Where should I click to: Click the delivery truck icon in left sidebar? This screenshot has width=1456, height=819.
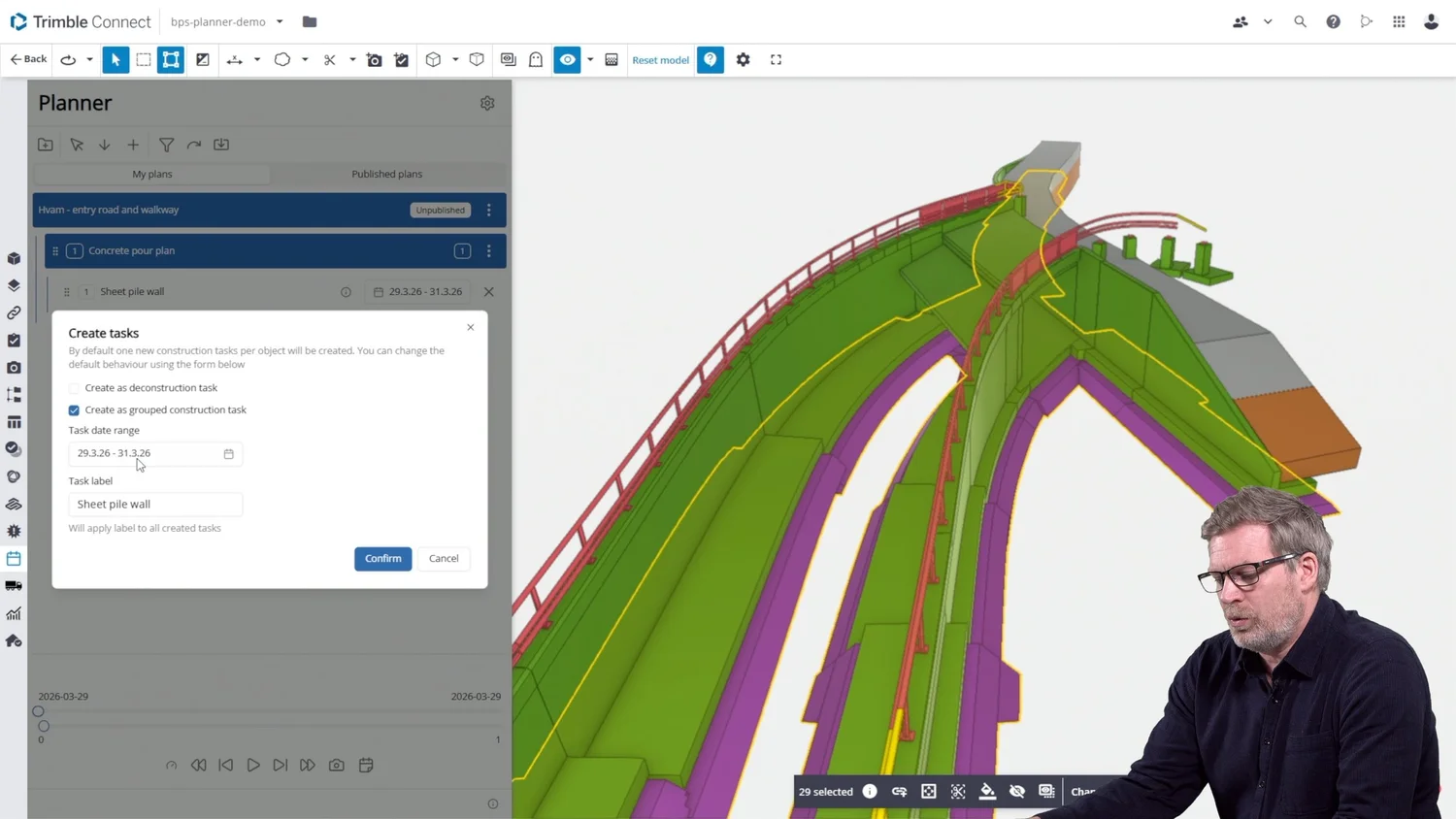click(14, 586)
